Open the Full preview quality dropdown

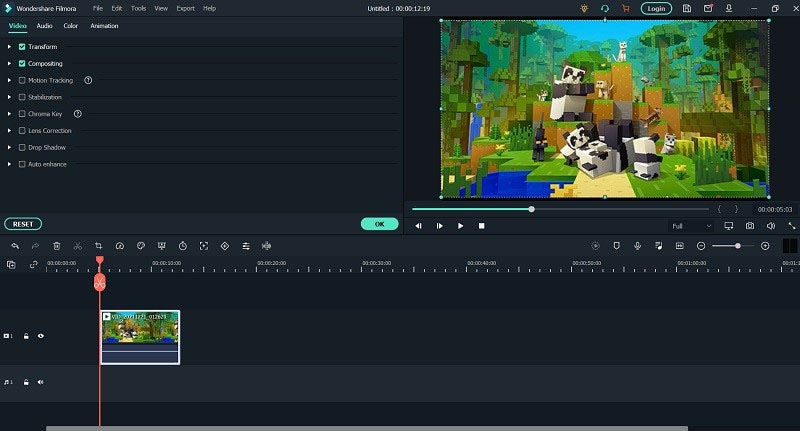pos(691,226)
